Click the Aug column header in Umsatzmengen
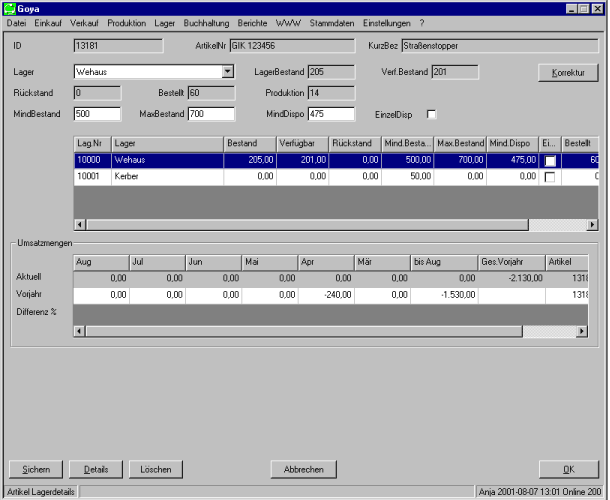This screenshot has height=500, width=610. [x=101, y=262]
